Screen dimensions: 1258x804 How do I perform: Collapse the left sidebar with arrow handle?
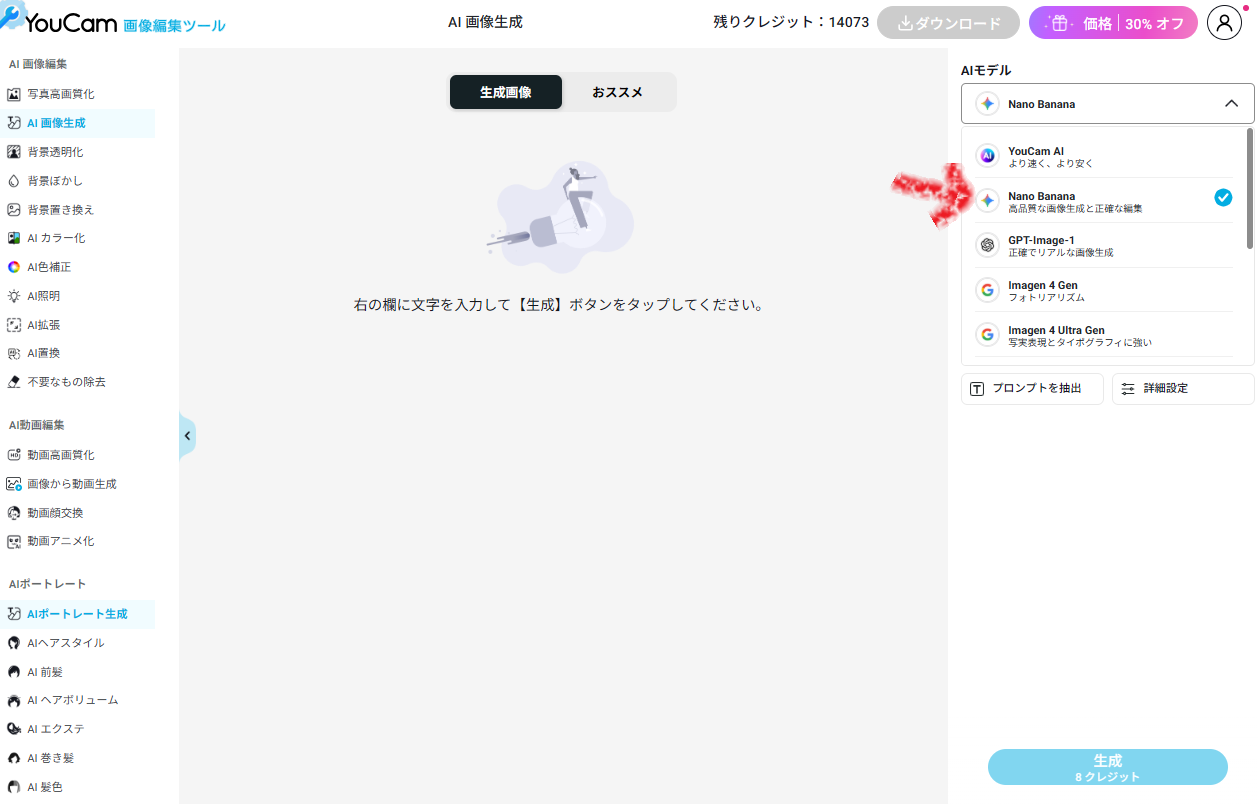click(187, 436)
